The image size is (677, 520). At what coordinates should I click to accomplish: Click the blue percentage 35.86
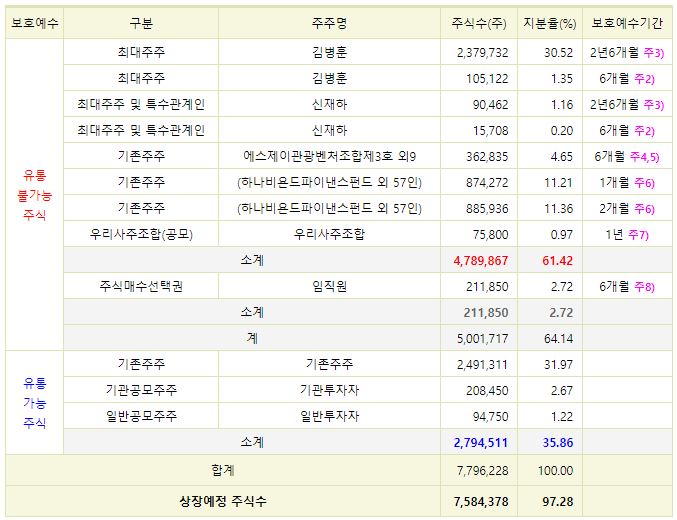557,442
